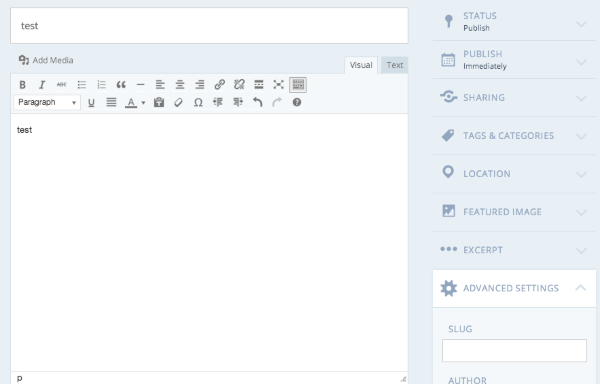Remove link with unlink icon
This screenshot has width=600, height=384.
coord(239,85)
